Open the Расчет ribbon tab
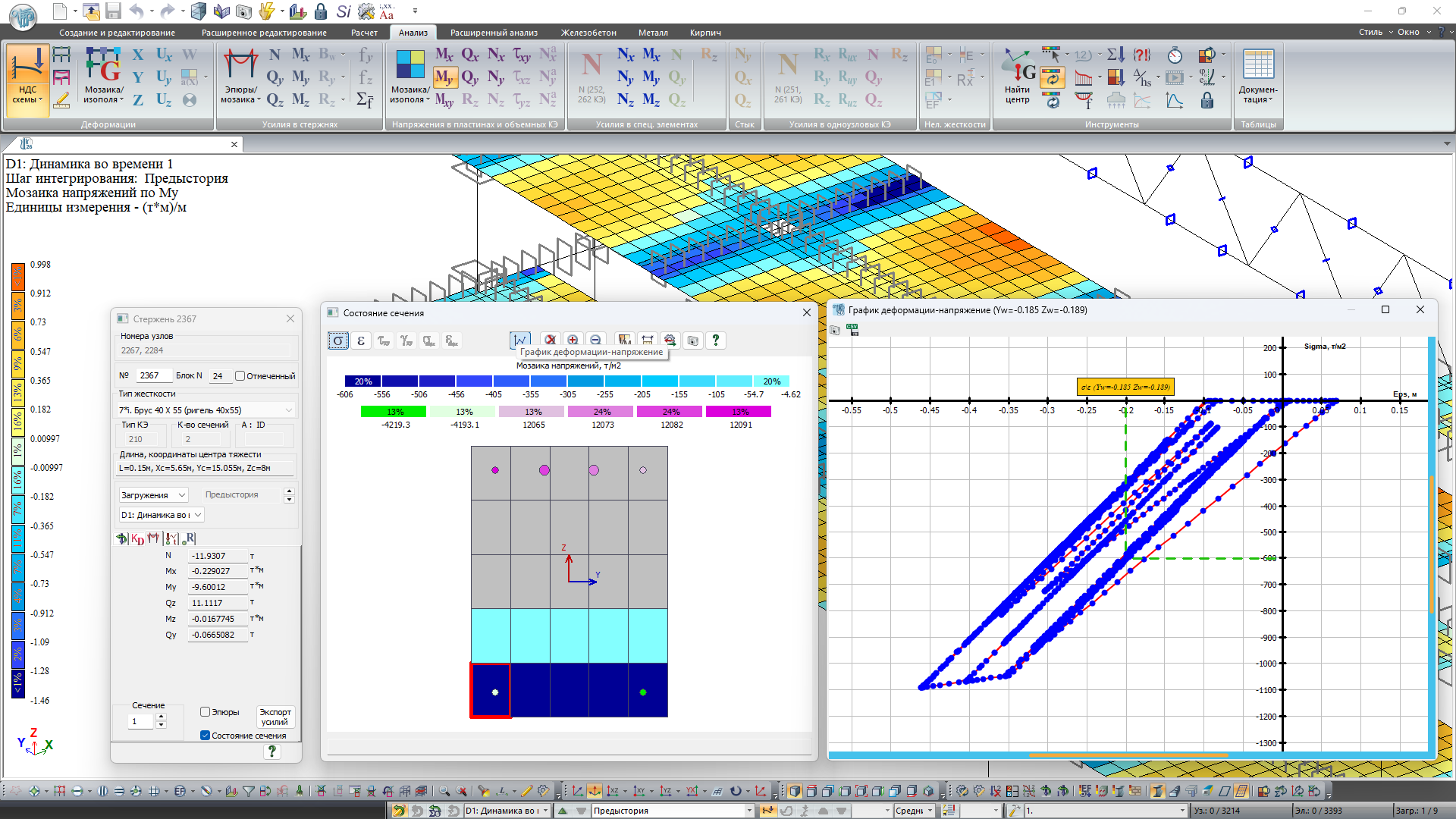1456x819 pixels. click(x=364, y=33)
